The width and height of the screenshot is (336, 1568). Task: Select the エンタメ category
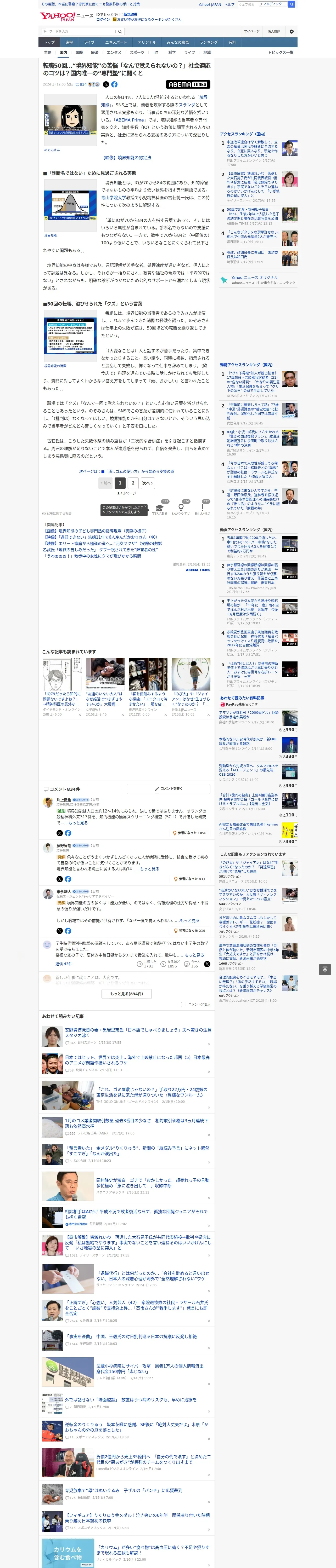(x=114, y=52)
